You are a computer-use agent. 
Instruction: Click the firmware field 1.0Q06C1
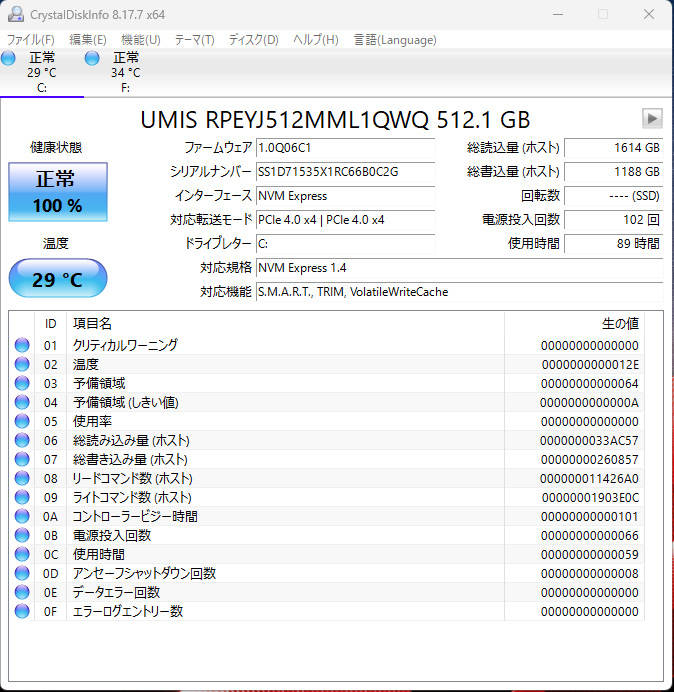(346, 148)
